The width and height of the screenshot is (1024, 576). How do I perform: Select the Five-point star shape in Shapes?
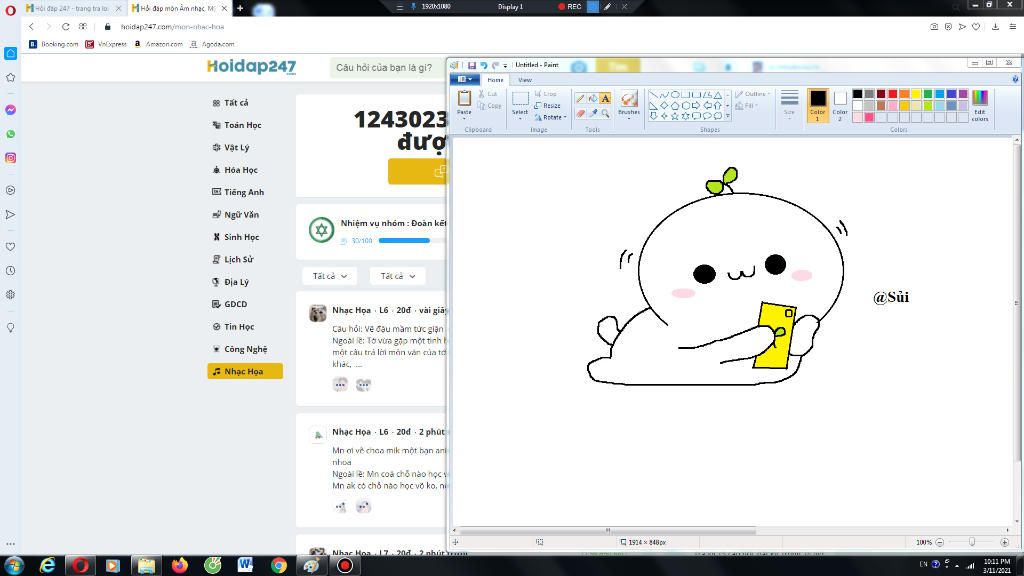675,116
